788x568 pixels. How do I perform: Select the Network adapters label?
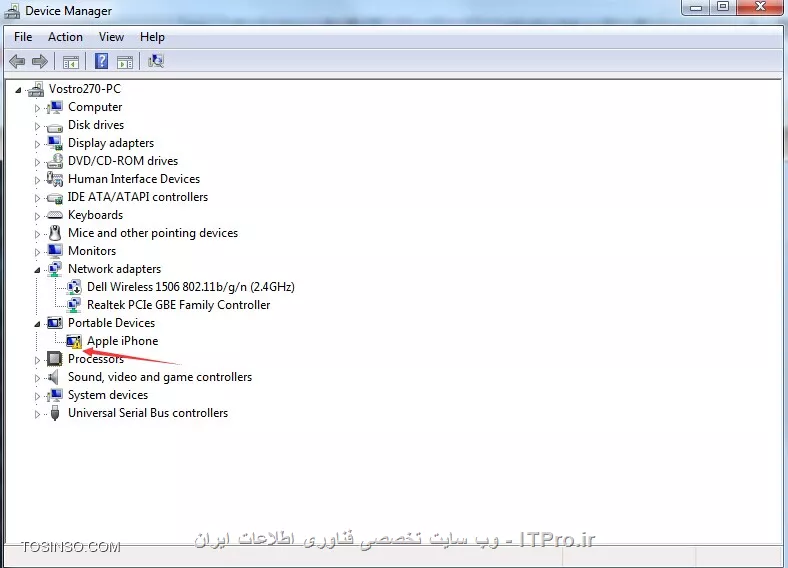coord(115,269)
